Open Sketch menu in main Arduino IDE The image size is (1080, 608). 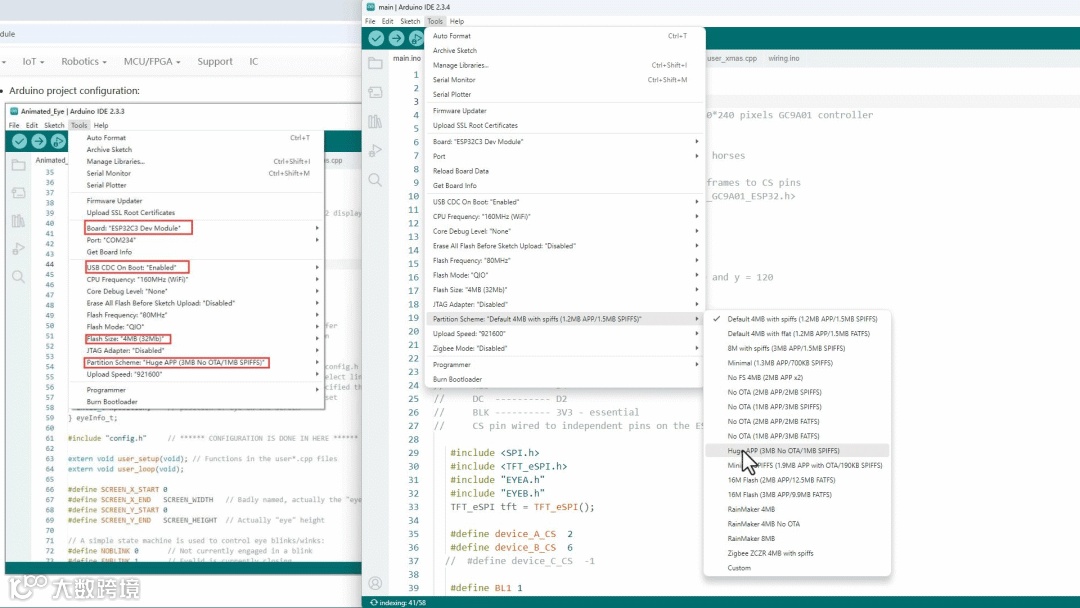pos(410,21)
